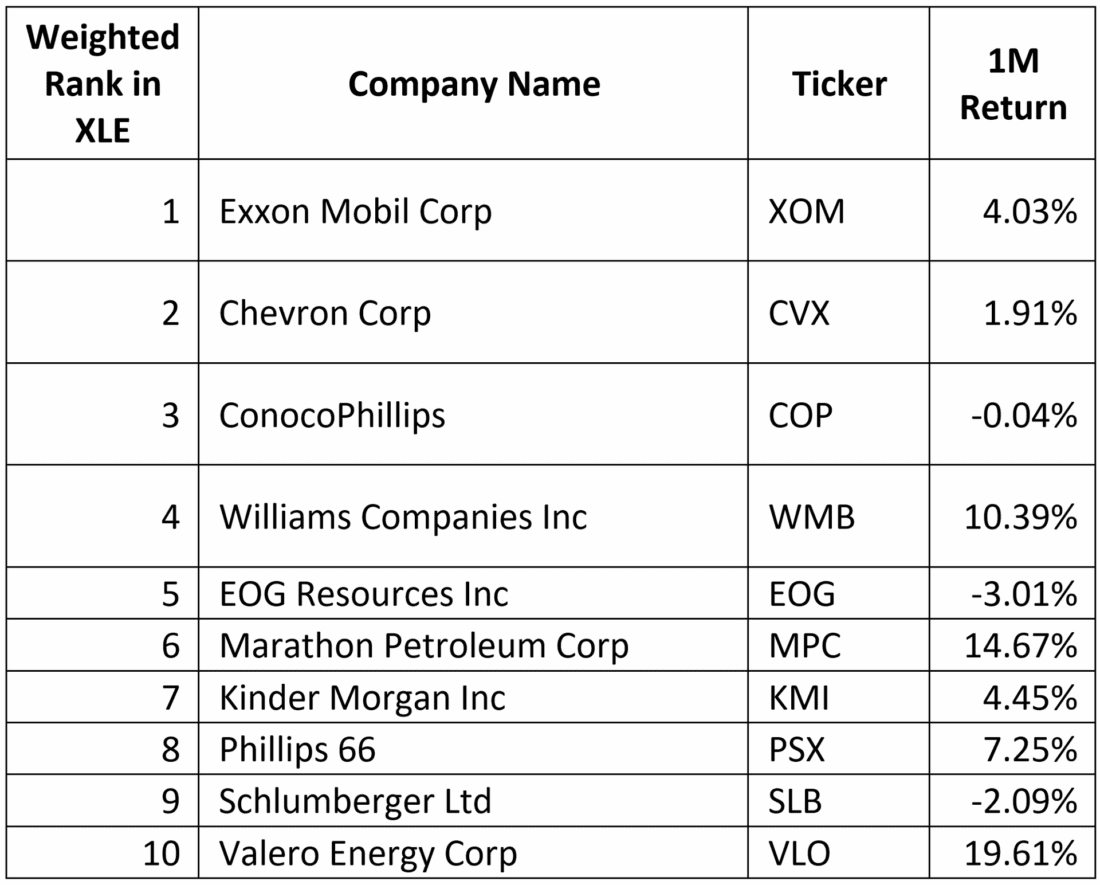Viewport: 1100px width, 885px height.
Task: Click the 1M Return column header
Action: (x=1013, y=84)
